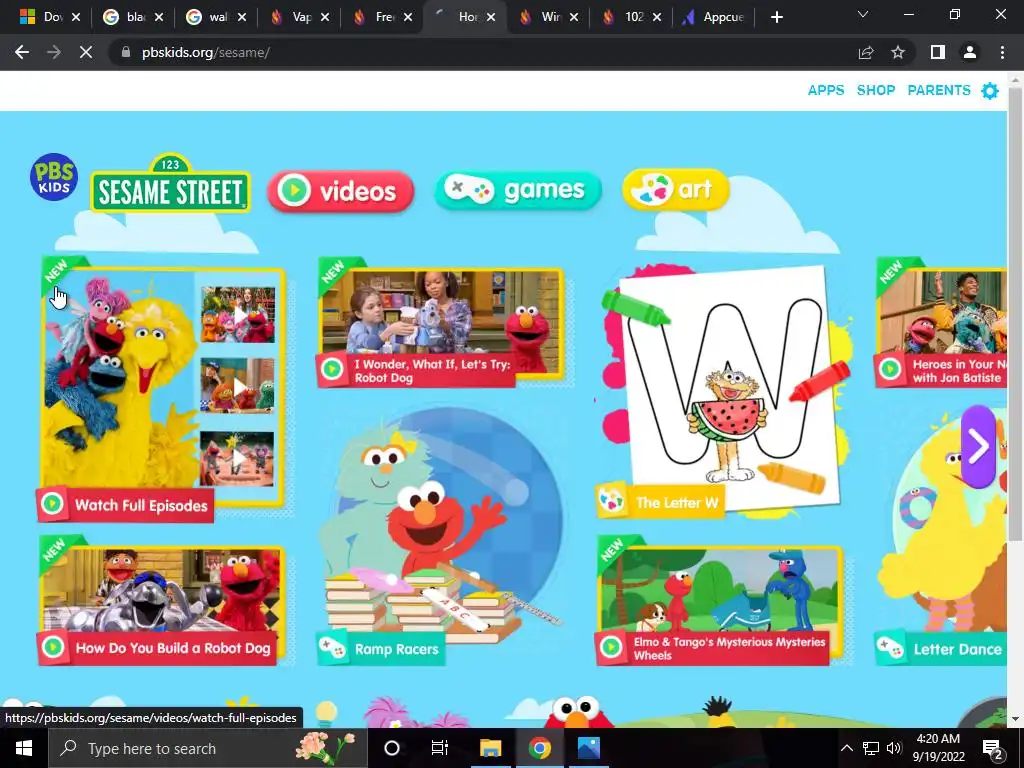
Task: Click the PBS Kids logo
Action: 54,177
